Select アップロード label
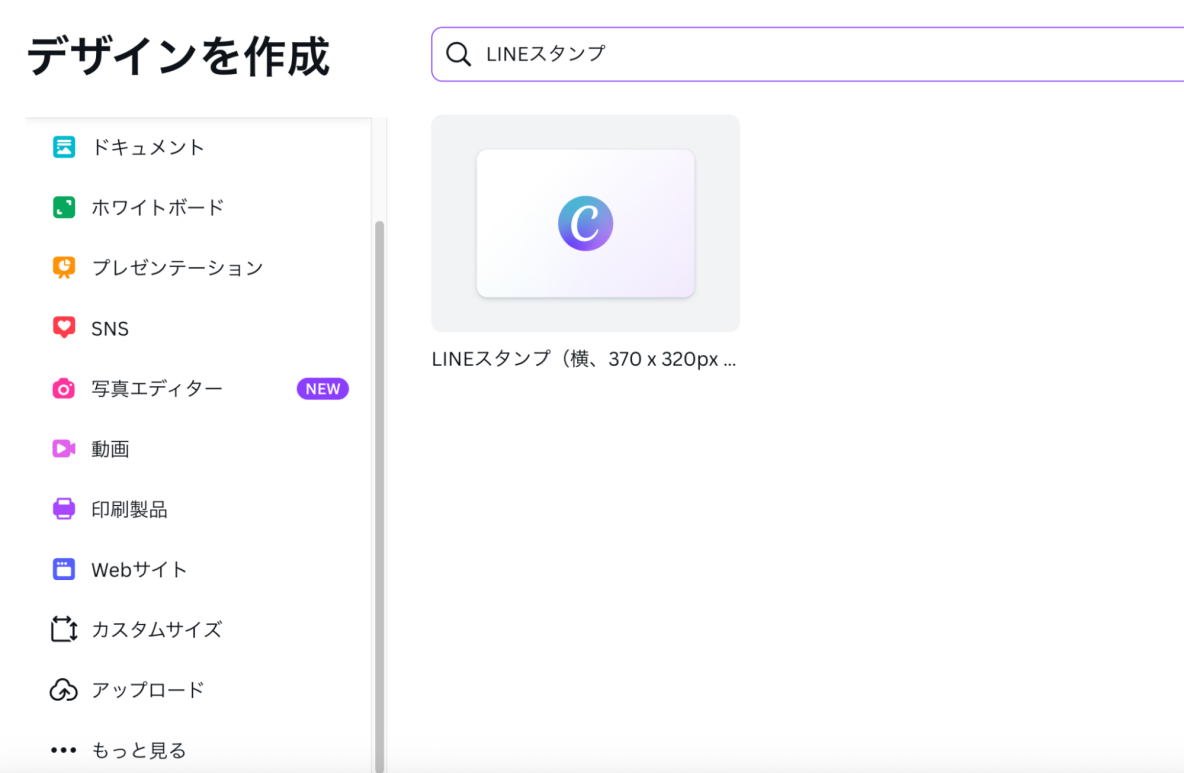Viewport: 1184px width, 773px height. pyautogui.click(x=148, y=690)
